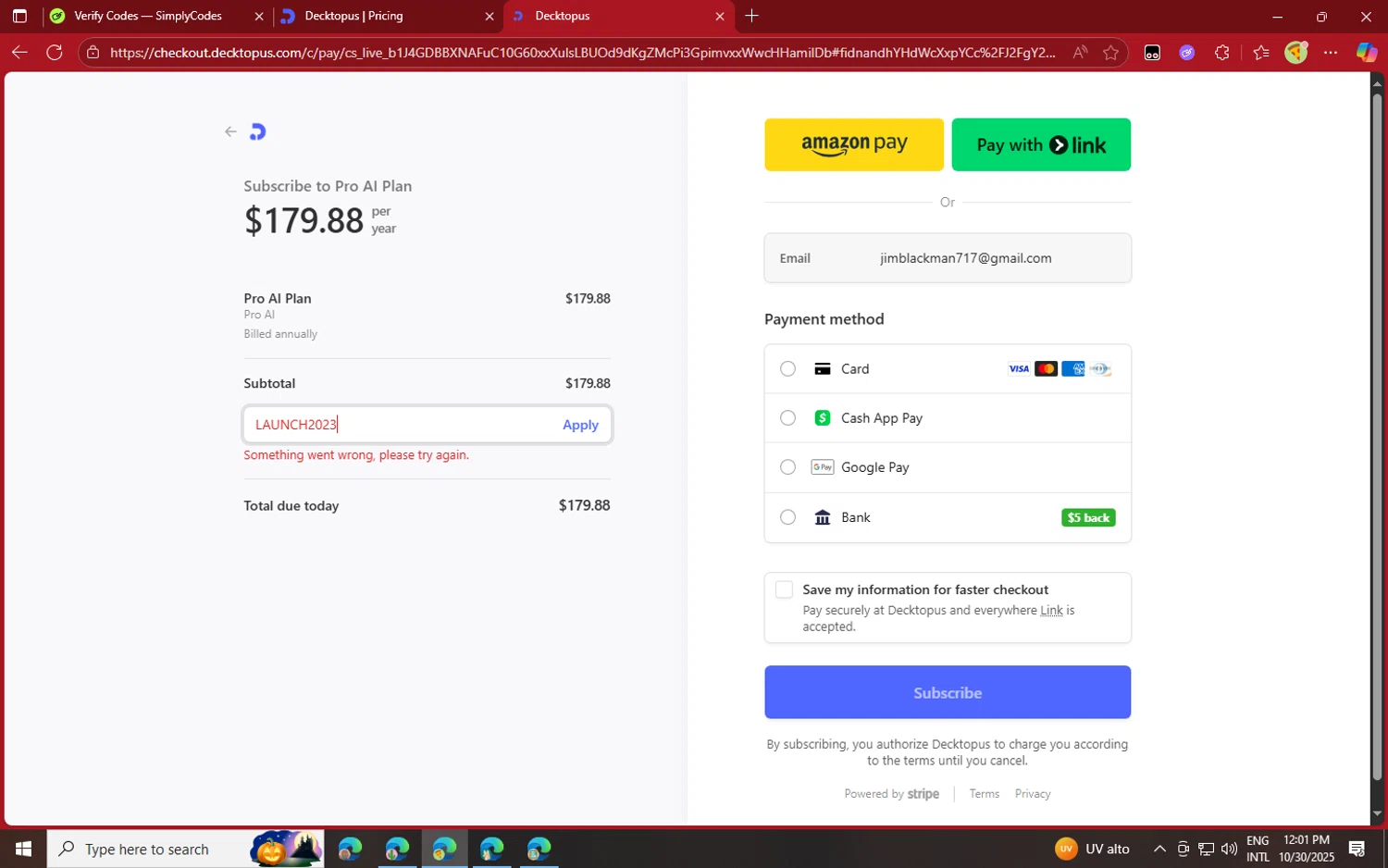1388x868 pixels.
Task: Show hidden system tray icons
Action: (x=1159, y=849)
